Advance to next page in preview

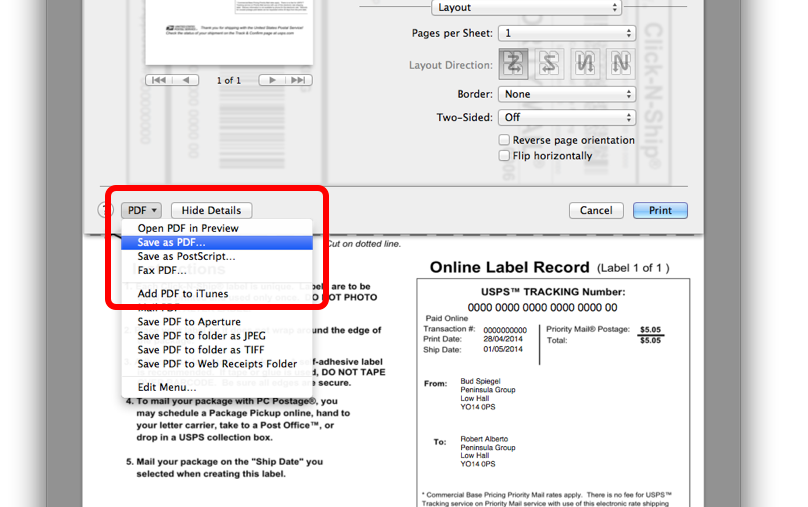pyautogui.click(x=272, y=80)
